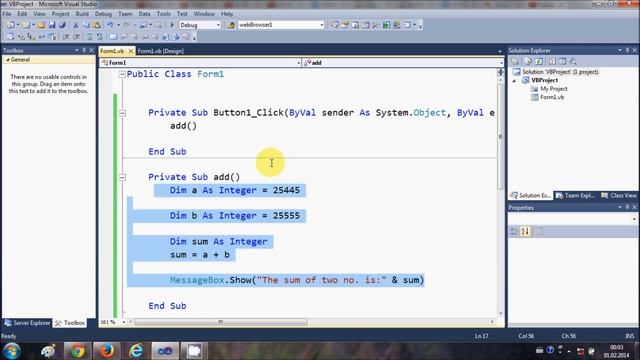Open the File menu
The width and height of the screenshot is (640, 360).
click(7, 14)
